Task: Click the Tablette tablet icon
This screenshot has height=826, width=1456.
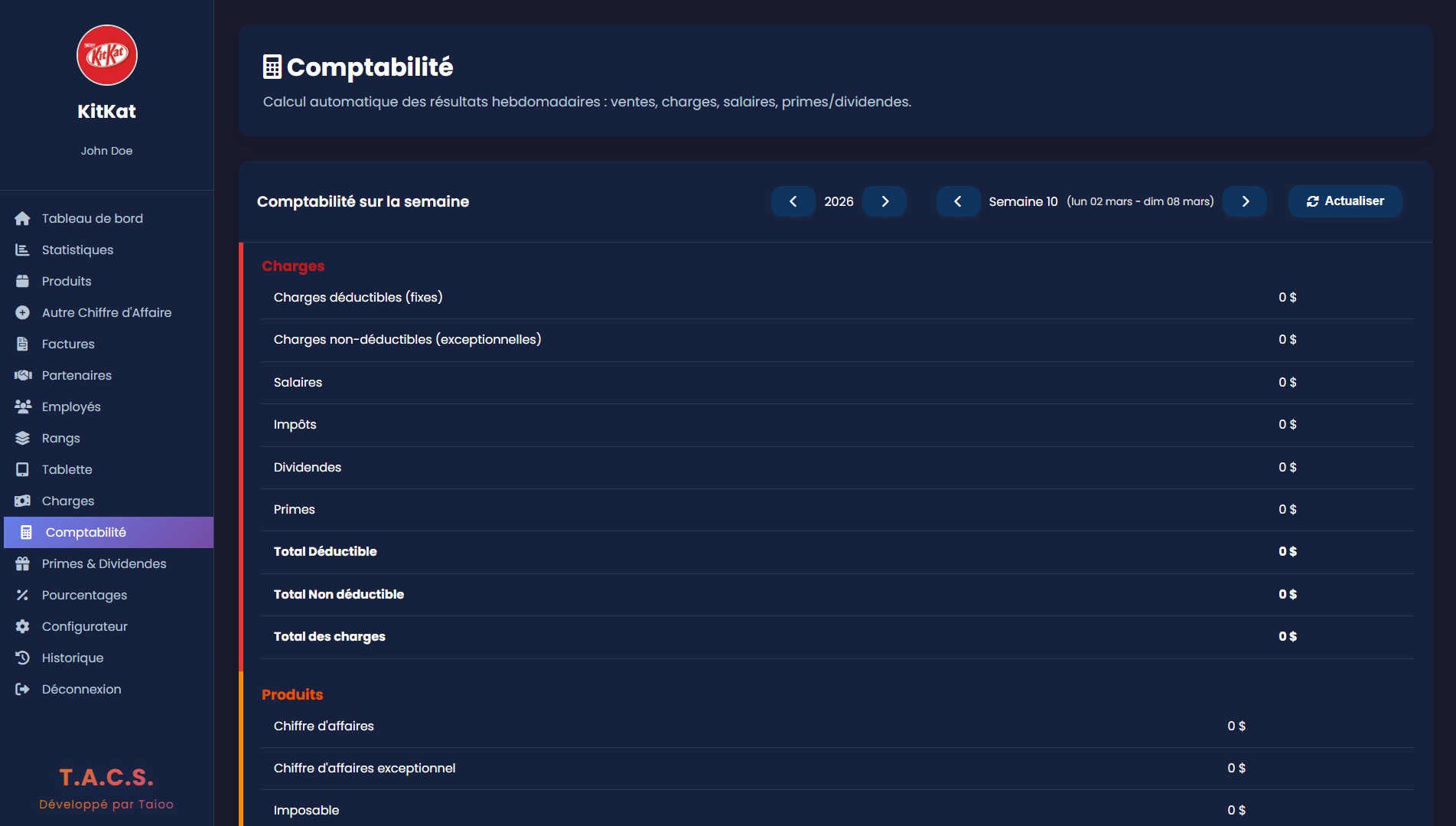Action: 22,470
